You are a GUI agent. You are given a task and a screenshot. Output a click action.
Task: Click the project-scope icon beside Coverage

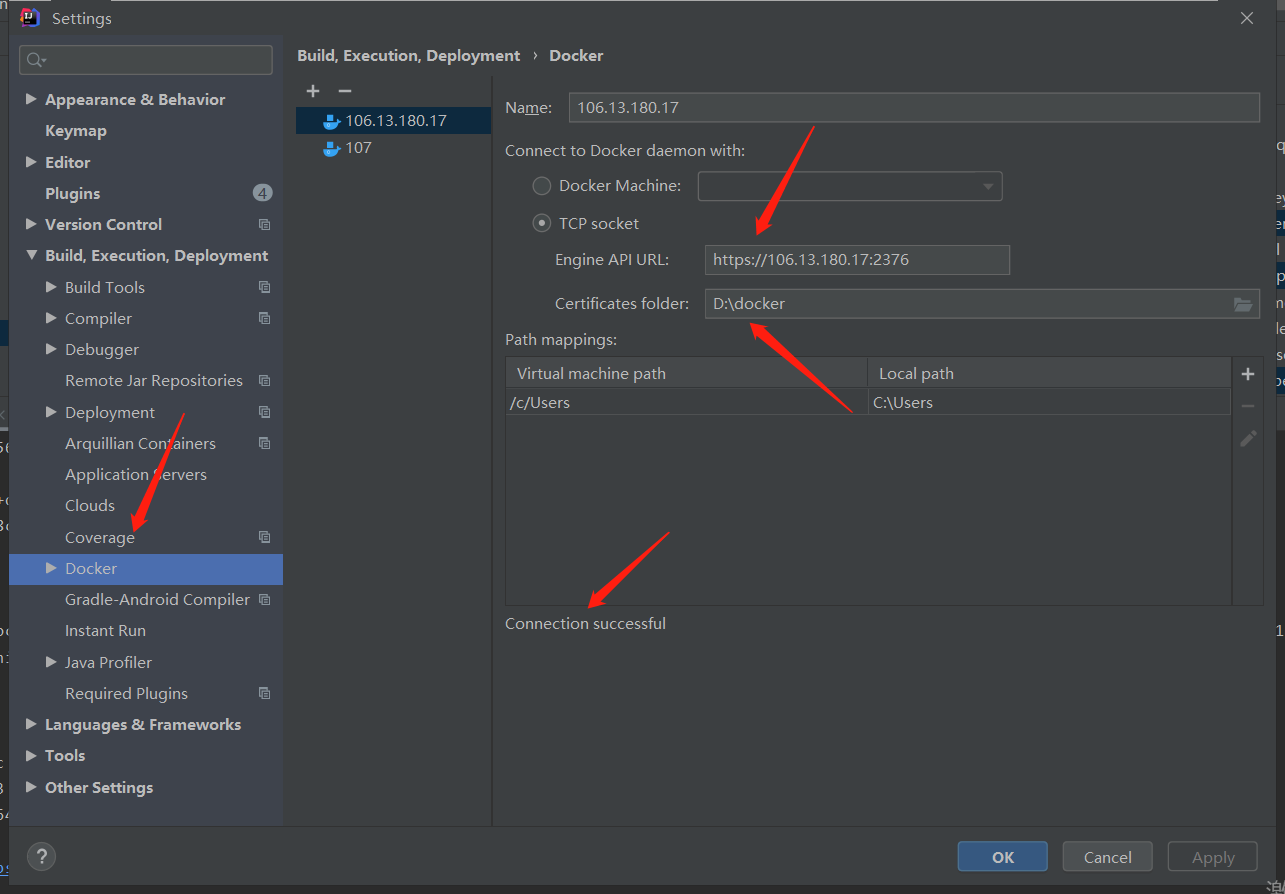point(264,537)
